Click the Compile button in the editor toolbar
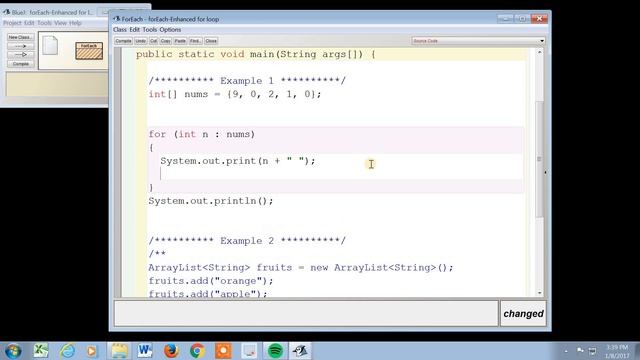The height and width of the screenshot is (360, 640). coord(123,41)
